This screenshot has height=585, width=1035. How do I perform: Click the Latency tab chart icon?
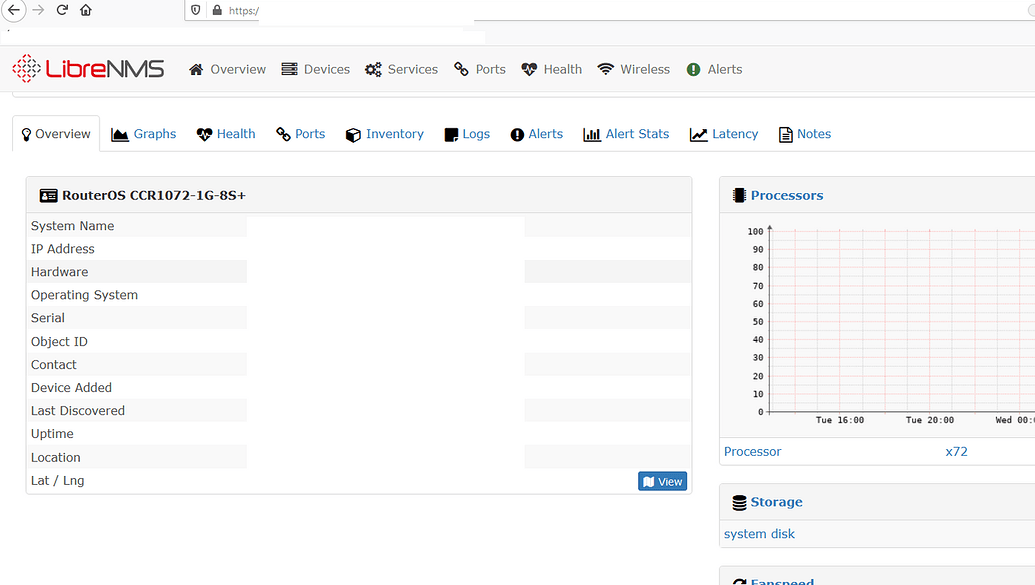click(x=699, y=135)
